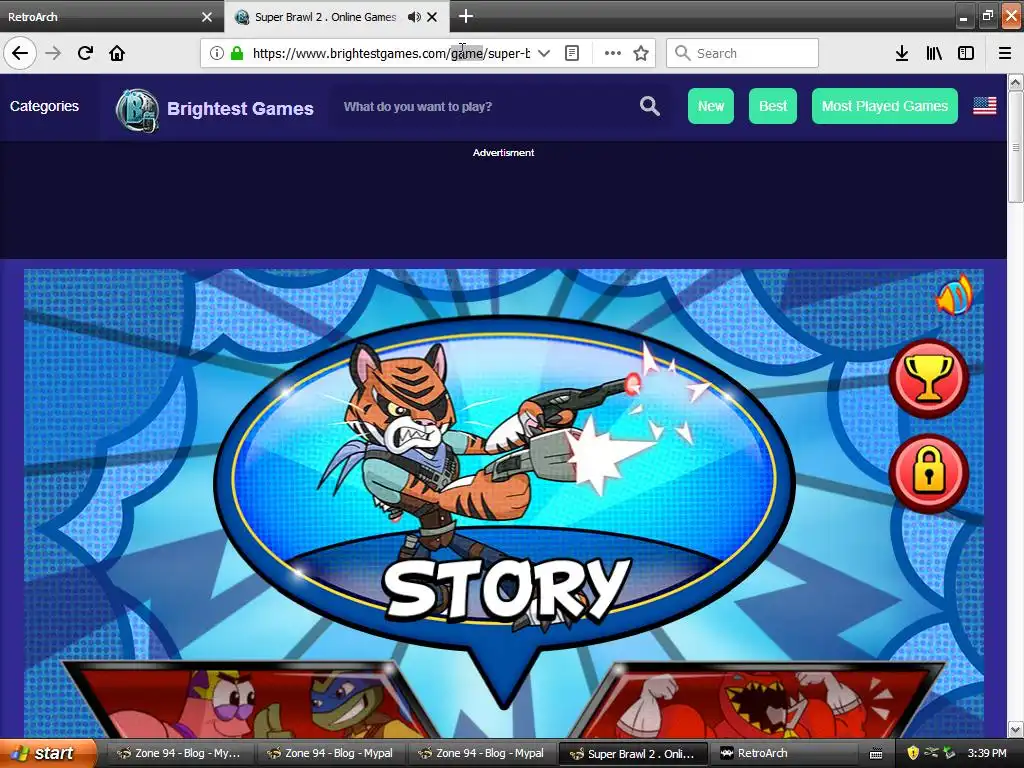Click the security shield tray icon
This screenshot has height=768, width=1024.
[912, 754]
